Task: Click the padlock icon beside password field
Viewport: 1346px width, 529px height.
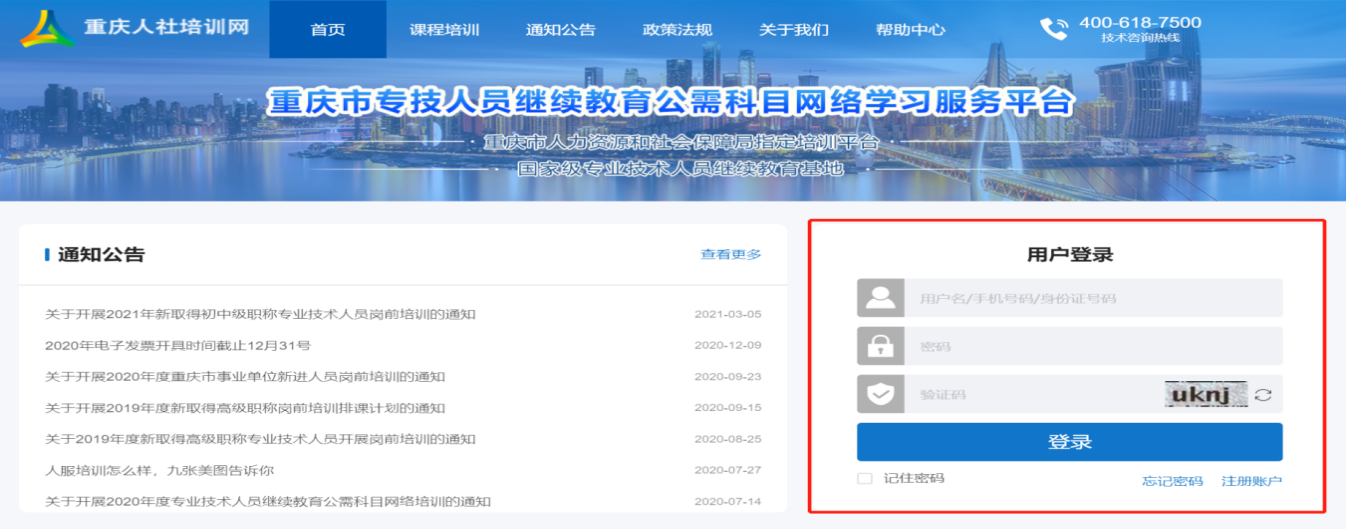Action: pyautogui.click(x=881, y=346)
